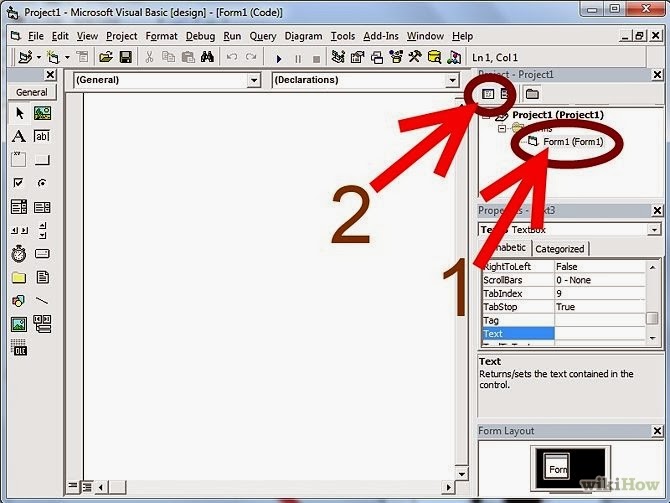Click the Save Project toolbar icon

(x=126, y=57)
